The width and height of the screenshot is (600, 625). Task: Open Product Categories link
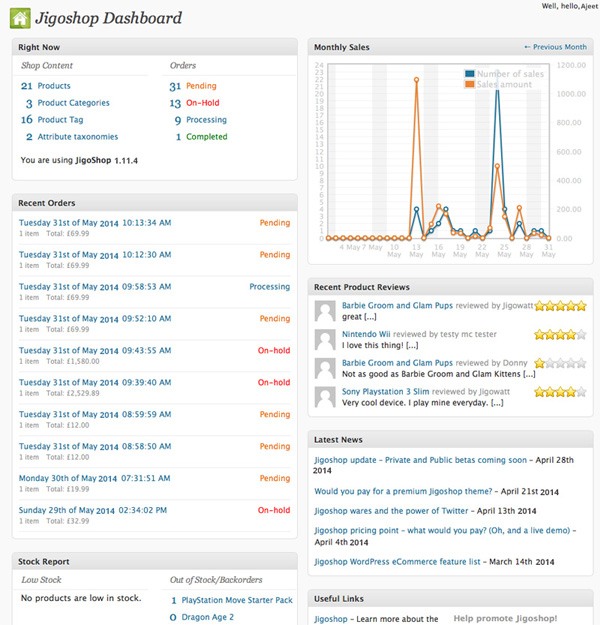[x=73, y=103]
